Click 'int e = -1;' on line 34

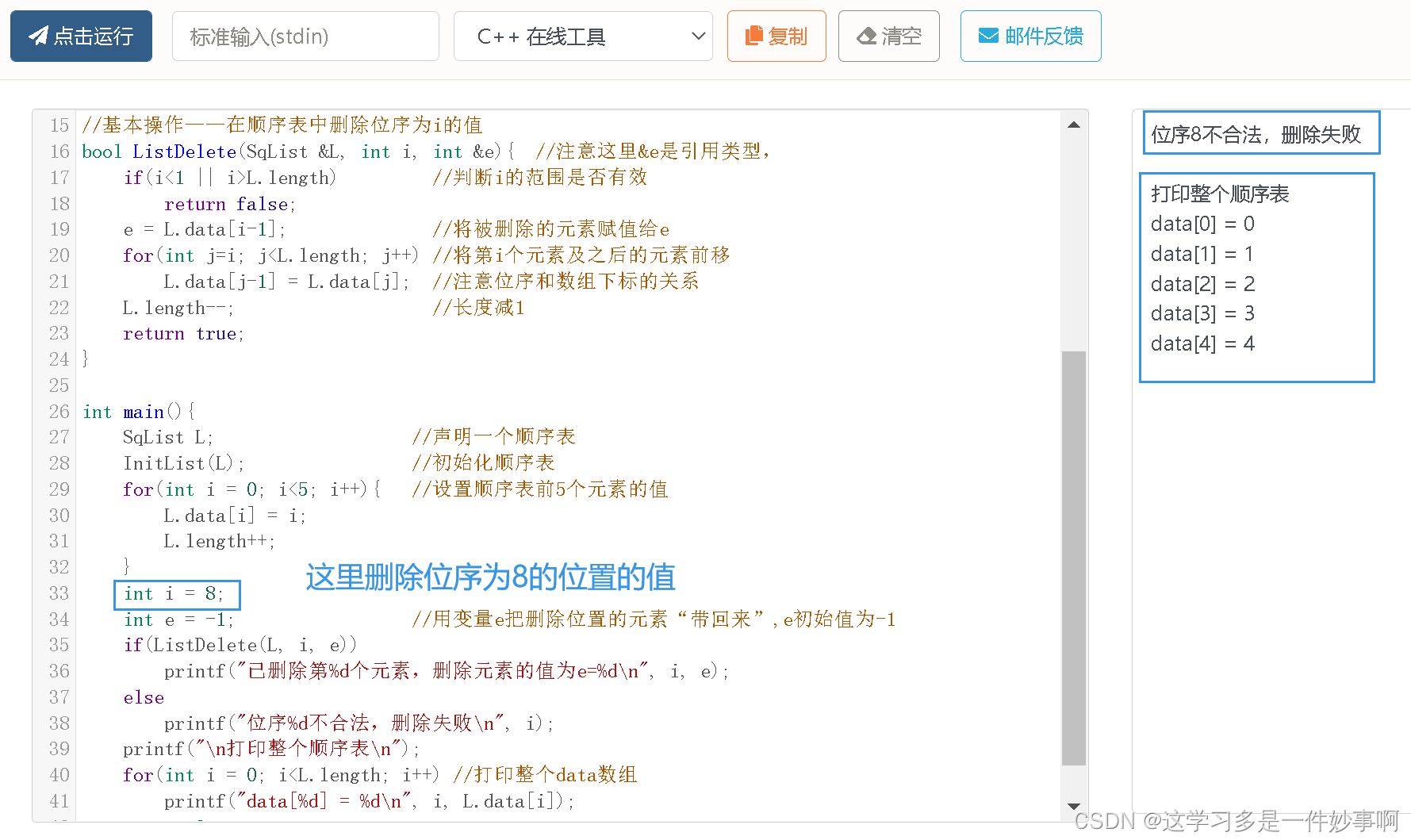click(179, 619)
